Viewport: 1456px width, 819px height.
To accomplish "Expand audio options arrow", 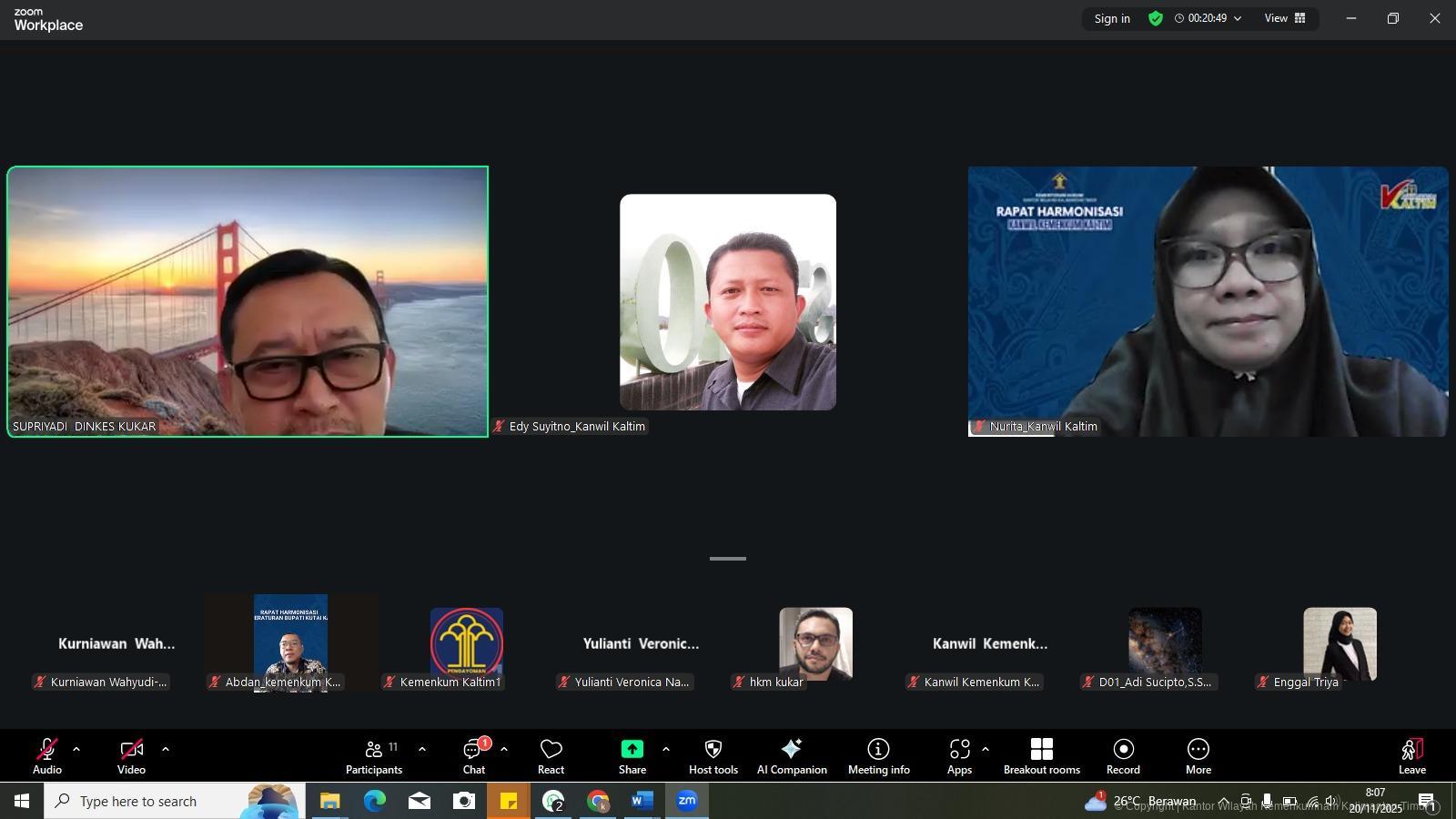I will (x=76, y=749).
